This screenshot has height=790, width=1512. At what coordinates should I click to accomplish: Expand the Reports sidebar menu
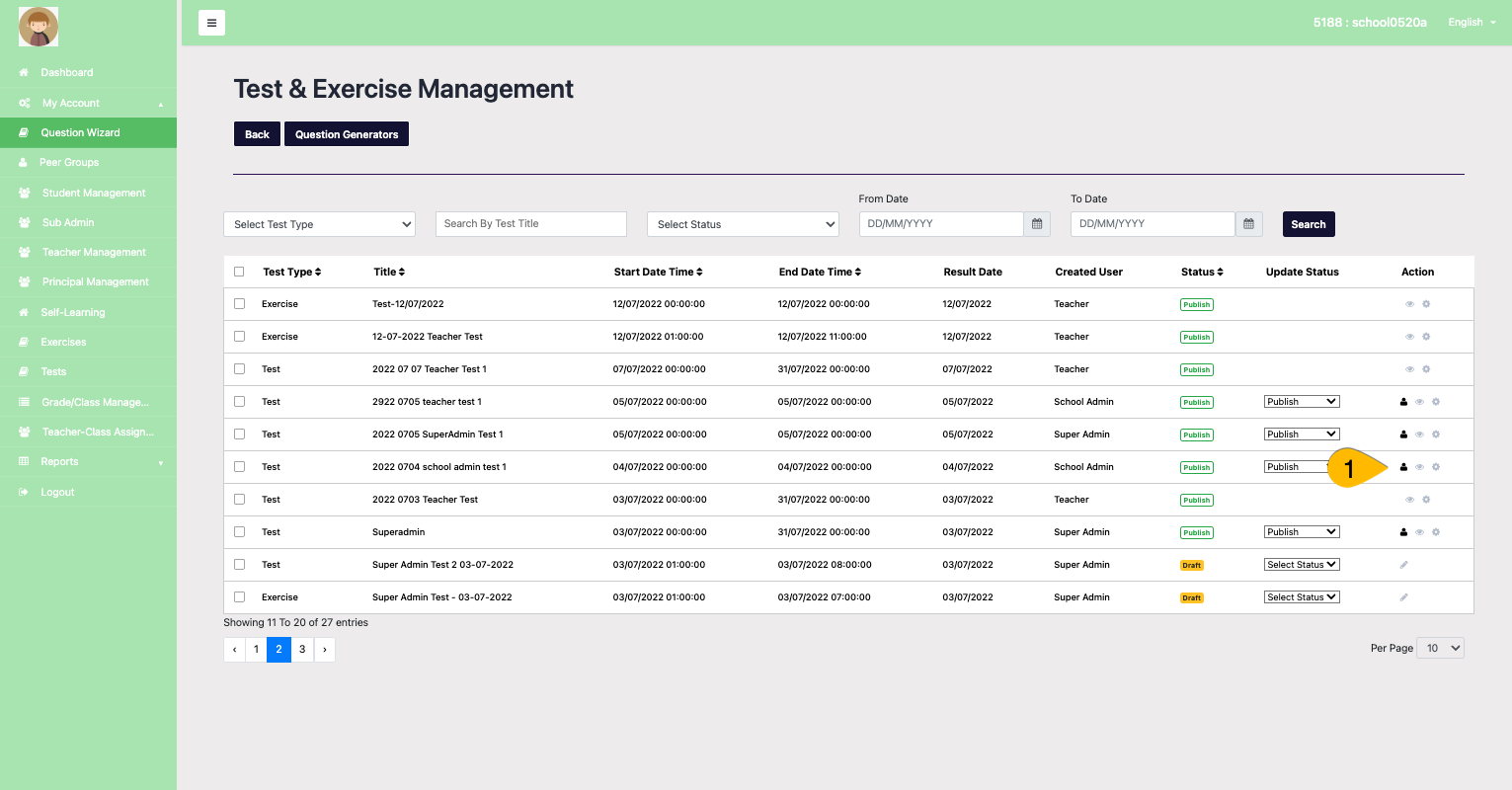[88, 461]
